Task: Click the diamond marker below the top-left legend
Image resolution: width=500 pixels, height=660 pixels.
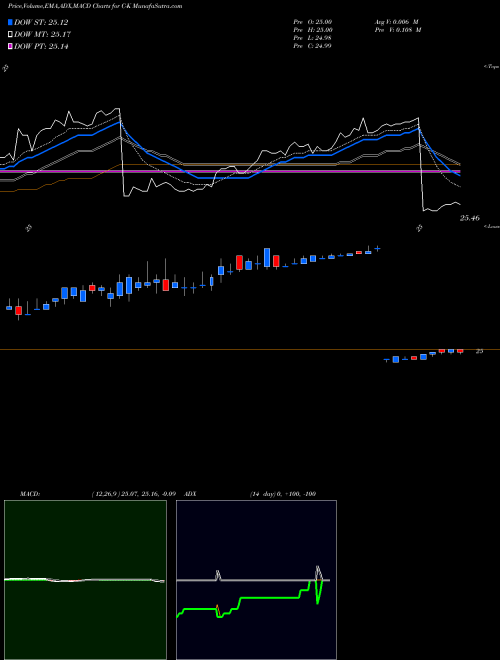Action: [x=5, y=68]
